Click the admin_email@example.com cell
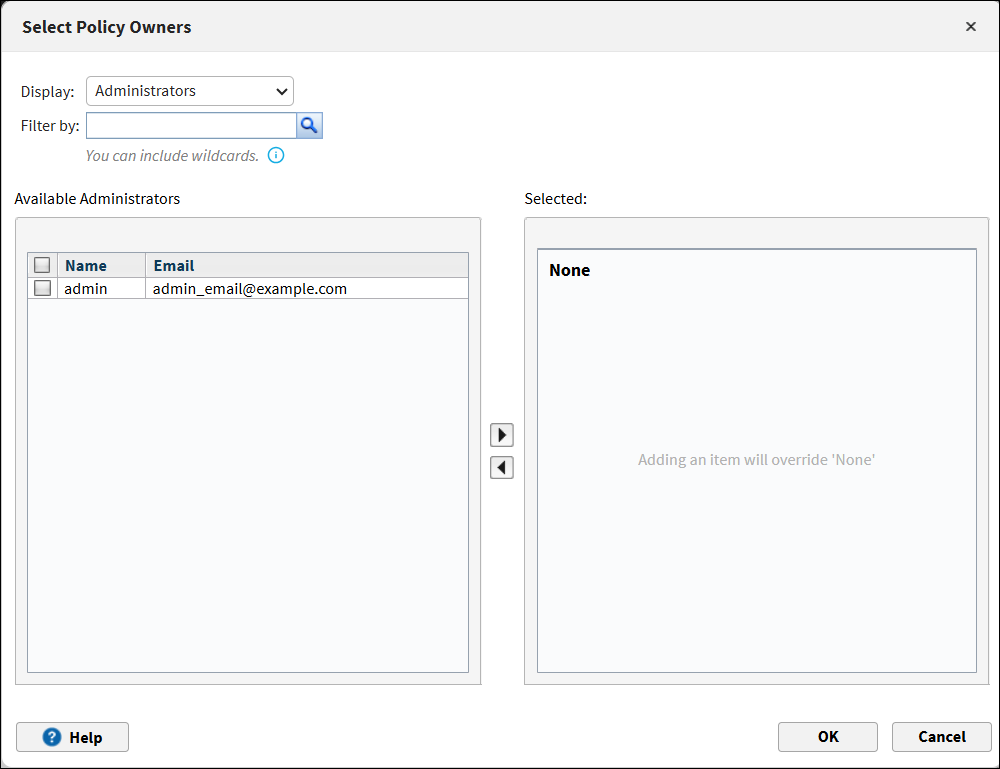This screenshot has height=769, width=1000. [250, 288]
